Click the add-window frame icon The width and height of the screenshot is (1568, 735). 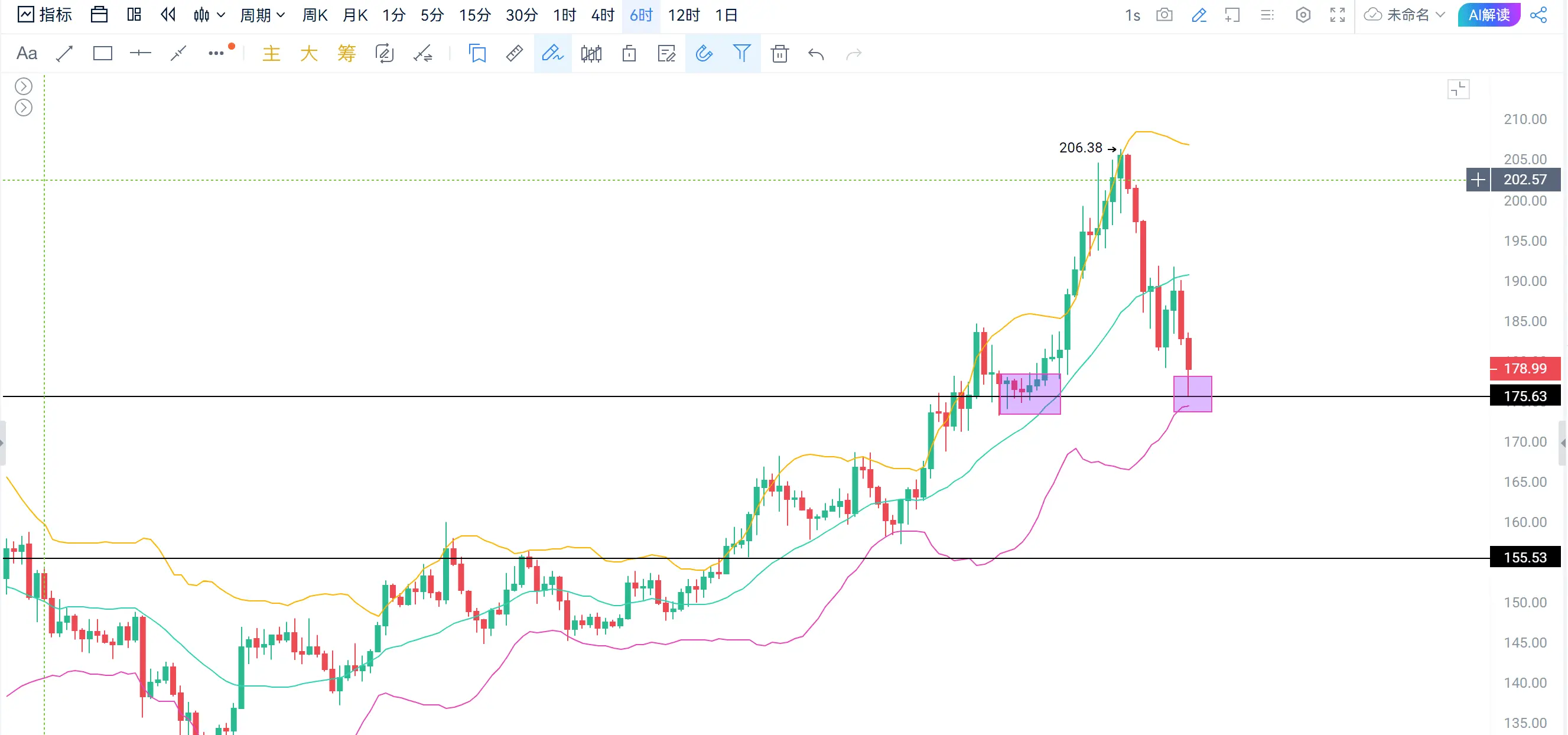1232,15
